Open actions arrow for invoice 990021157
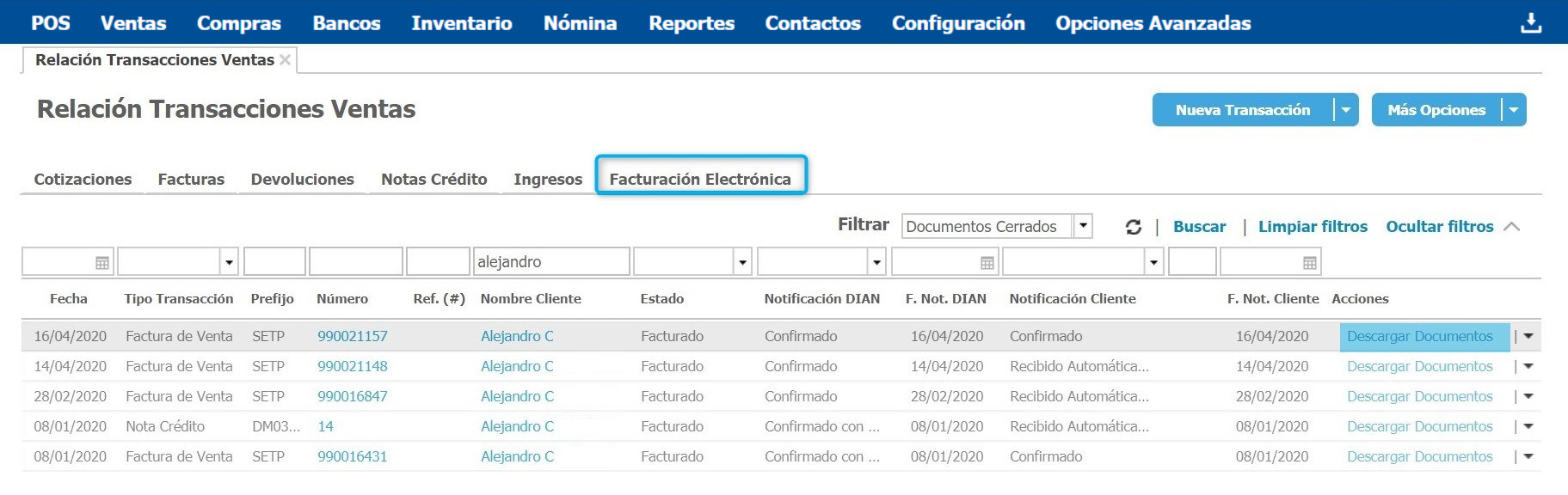The width and height of the screenshot is (1568, 495). pyautogui.click(x=1528, y=336)
